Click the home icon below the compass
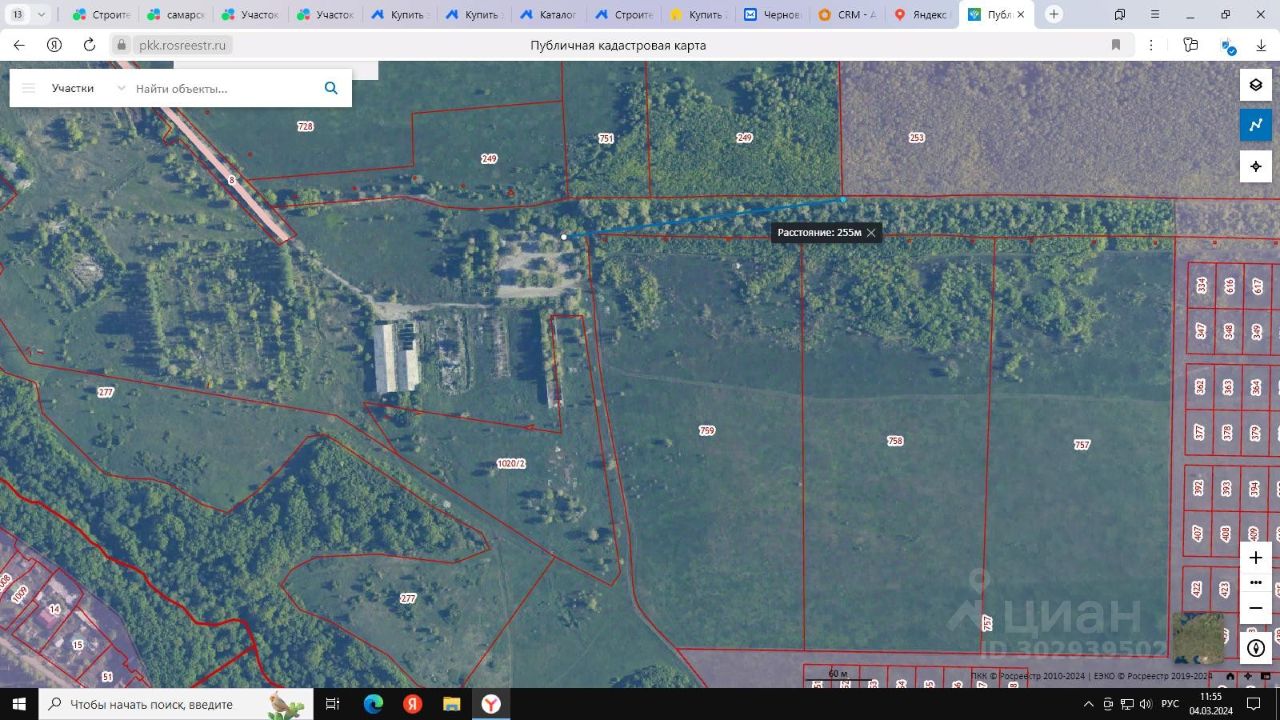This screenshot has height=720, width=1280. [1231, 676]
